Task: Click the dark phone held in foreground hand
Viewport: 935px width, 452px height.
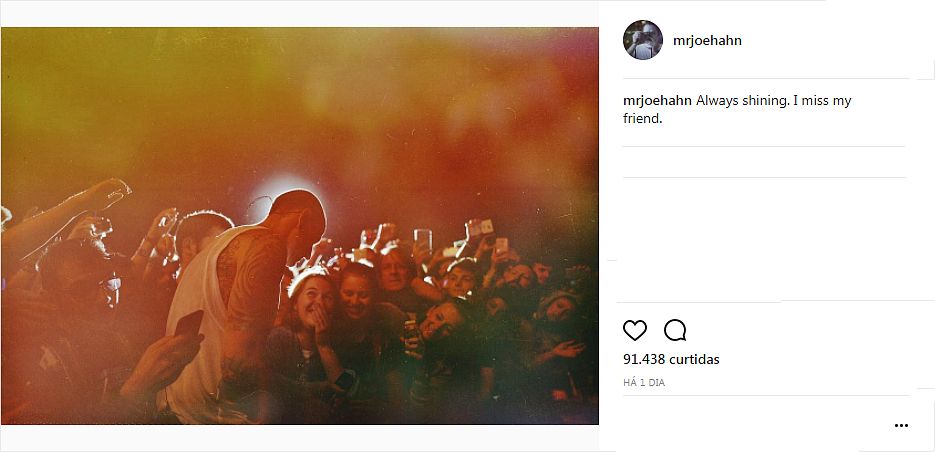Action: (x=188, y=323)
